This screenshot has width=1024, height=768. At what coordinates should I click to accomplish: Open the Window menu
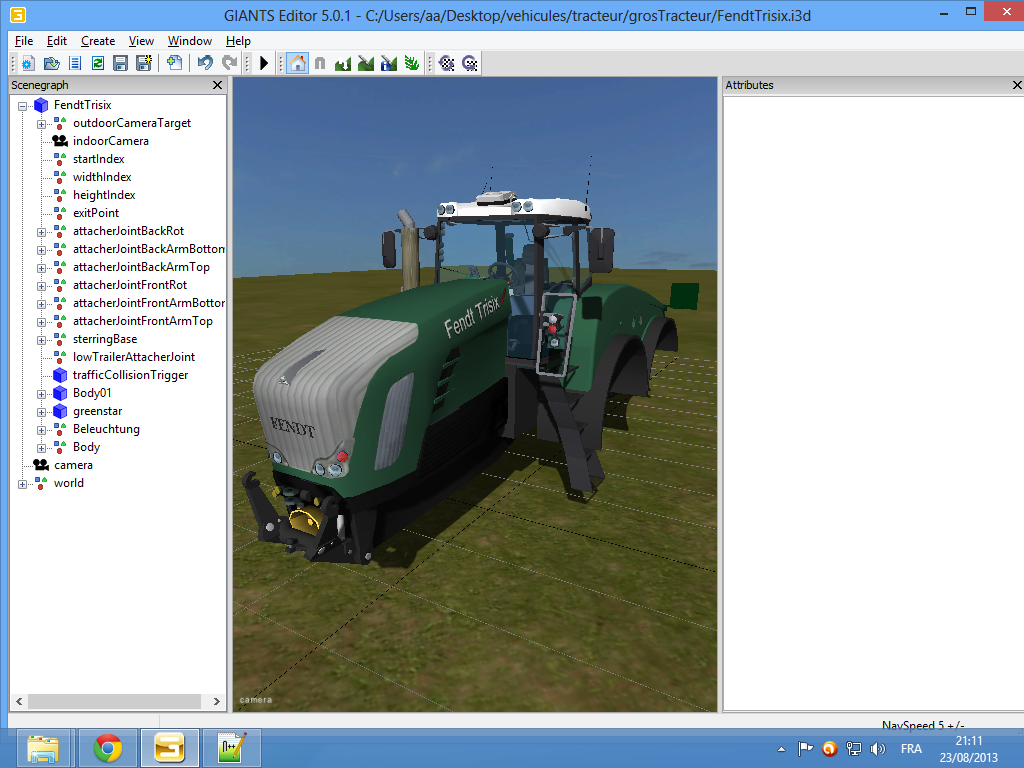click(190, 40)
